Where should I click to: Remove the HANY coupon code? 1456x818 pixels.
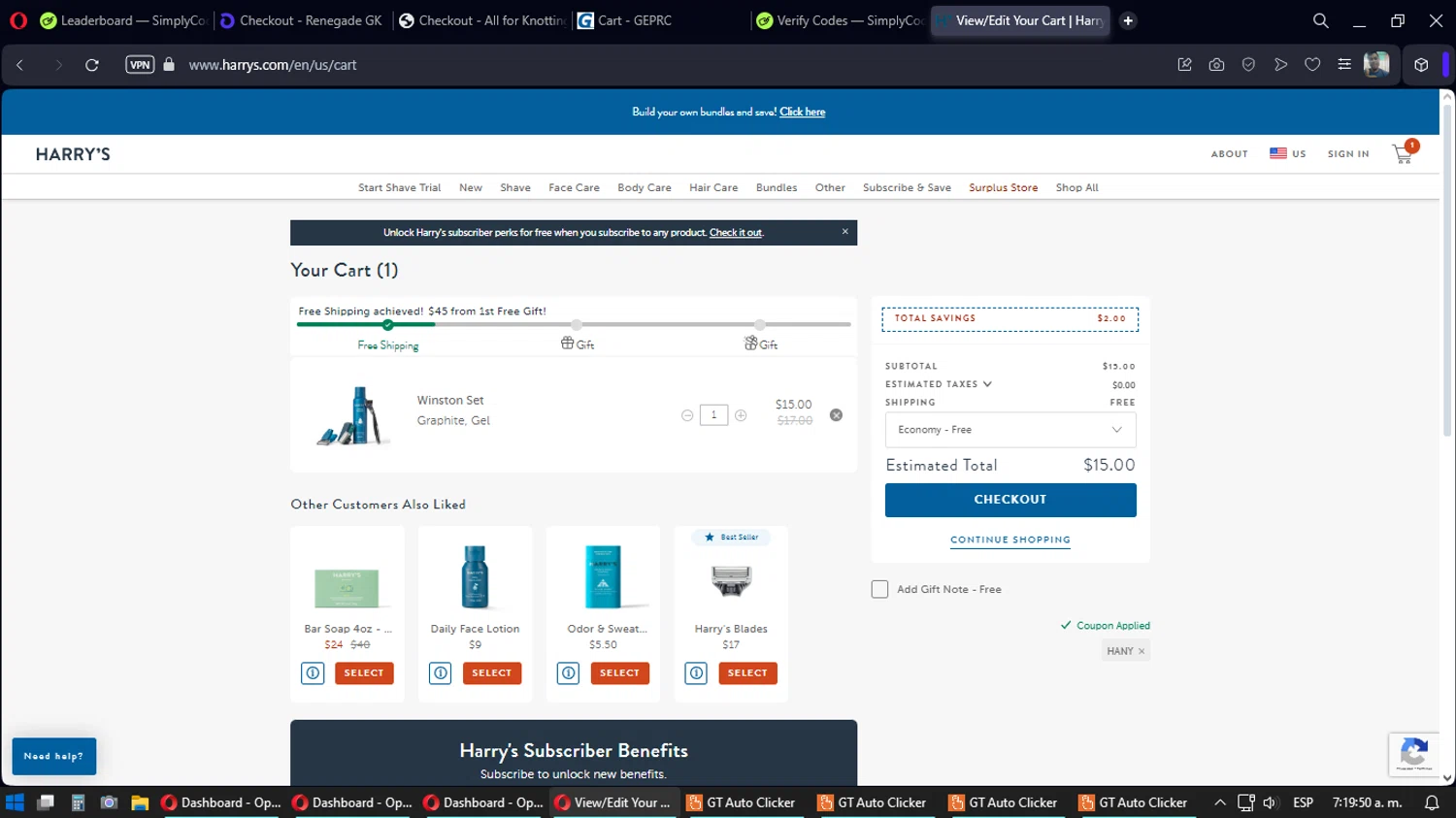pyautogui.click(x=1142, y=651)
